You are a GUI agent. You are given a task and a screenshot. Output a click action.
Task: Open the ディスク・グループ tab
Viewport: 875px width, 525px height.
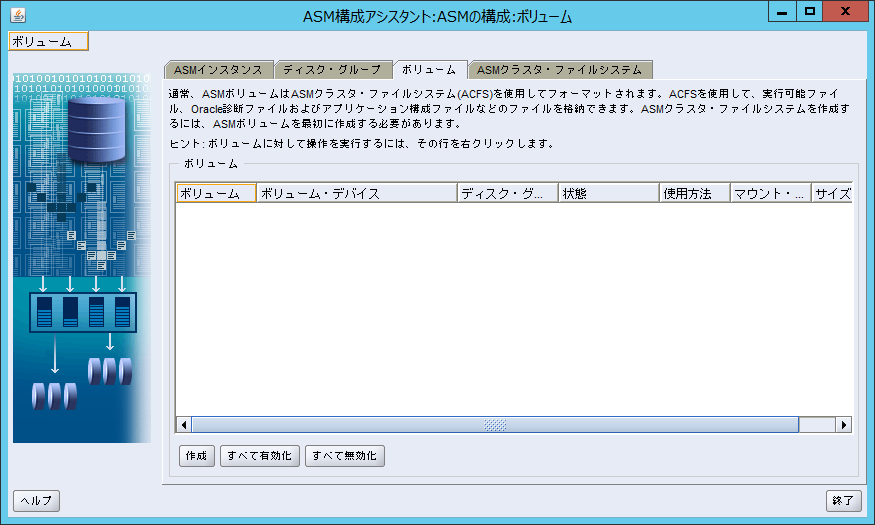[x=332, y=70]
